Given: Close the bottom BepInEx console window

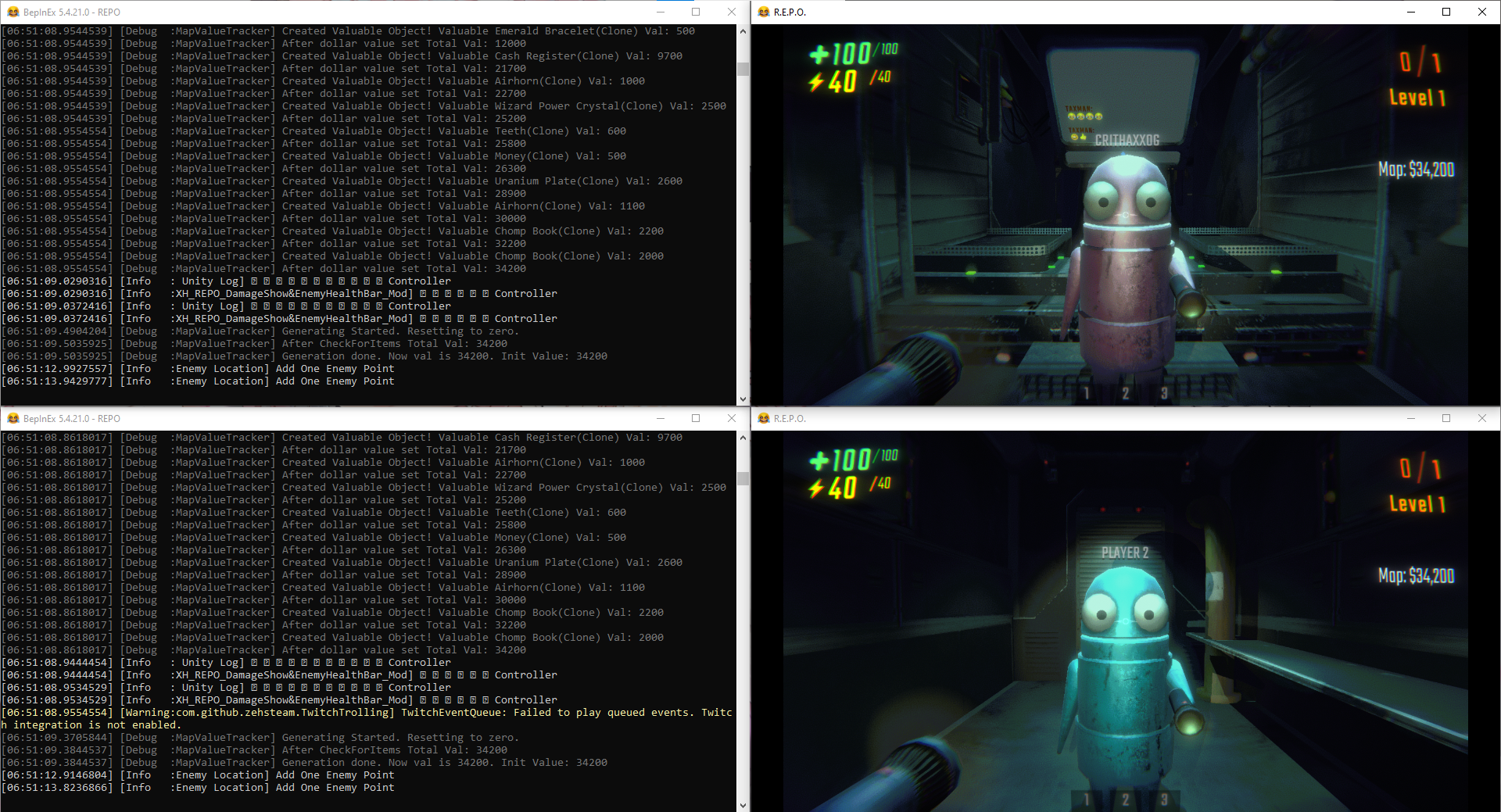Looking at the screenshot, I should click(x=732, y=418).
